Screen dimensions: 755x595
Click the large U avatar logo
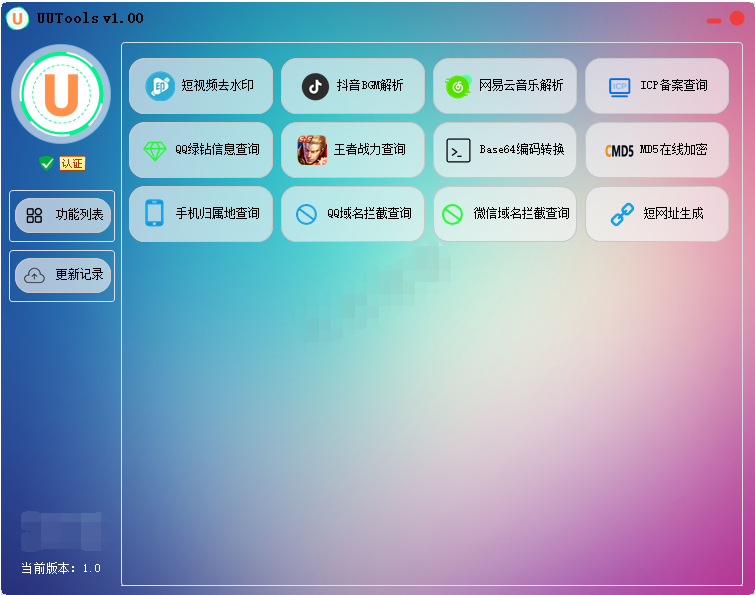click(x=61, y=94)
